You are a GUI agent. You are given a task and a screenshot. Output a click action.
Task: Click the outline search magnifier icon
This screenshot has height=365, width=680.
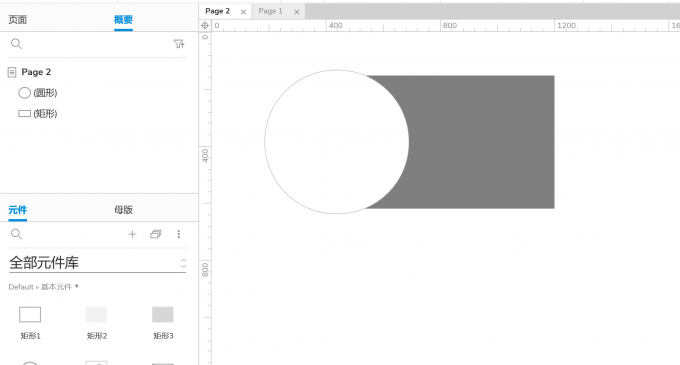coord(16,44)
